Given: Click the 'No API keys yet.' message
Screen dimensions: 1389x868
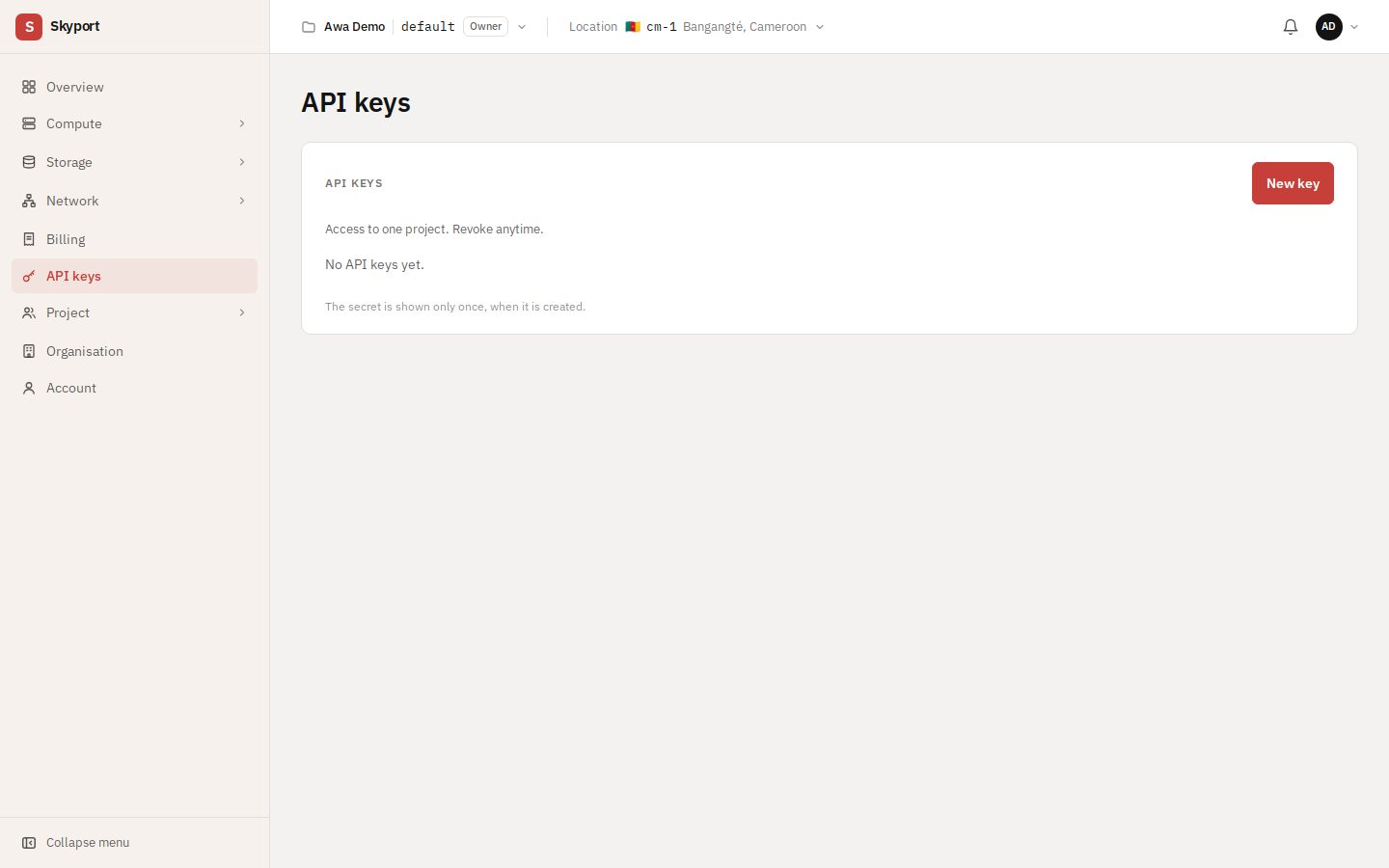Looking at the screenshot, I should click(x=374, y=264).
